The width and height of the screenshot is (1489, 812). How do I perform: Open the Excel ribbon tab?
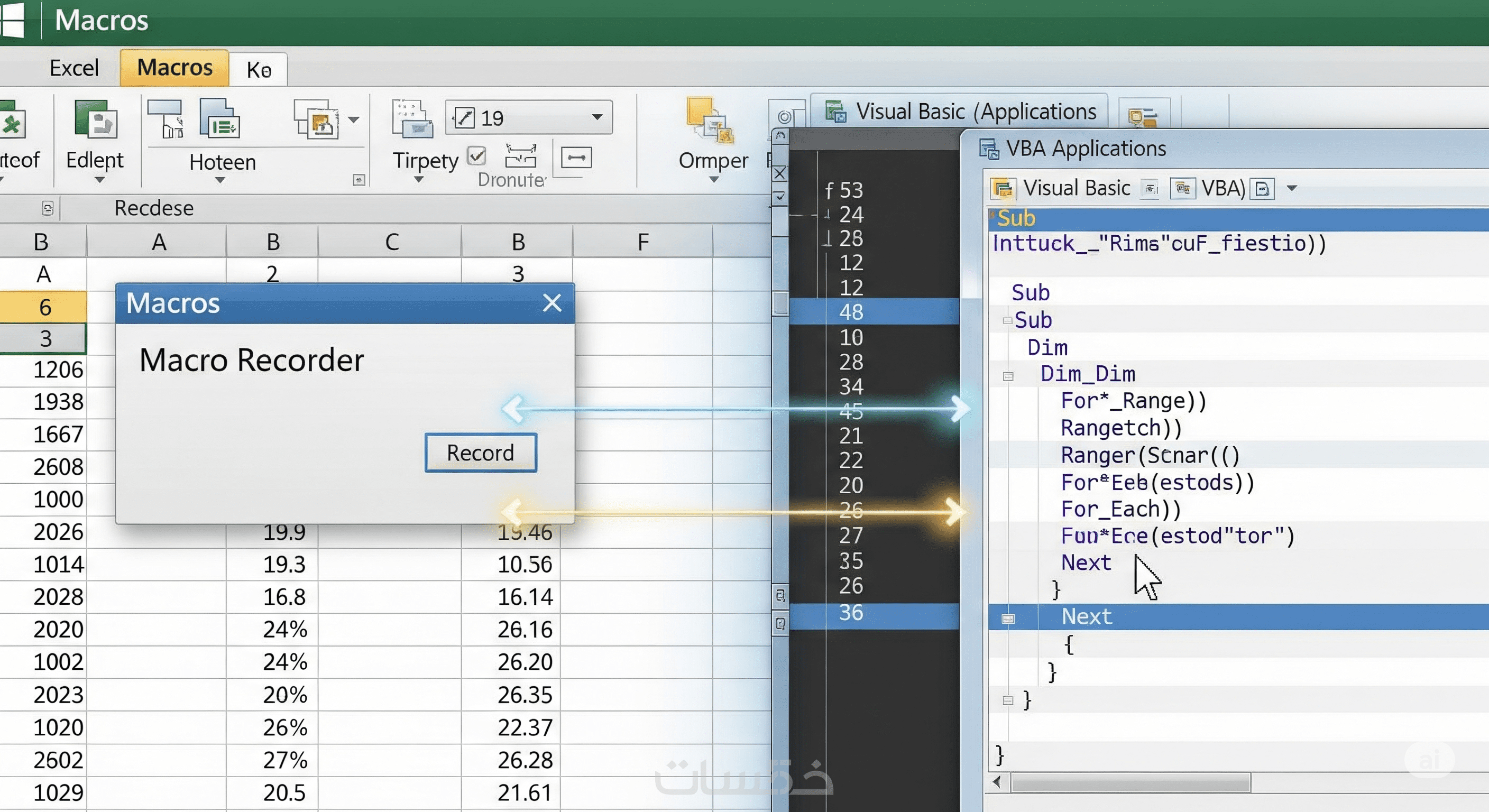pos(74,68)
